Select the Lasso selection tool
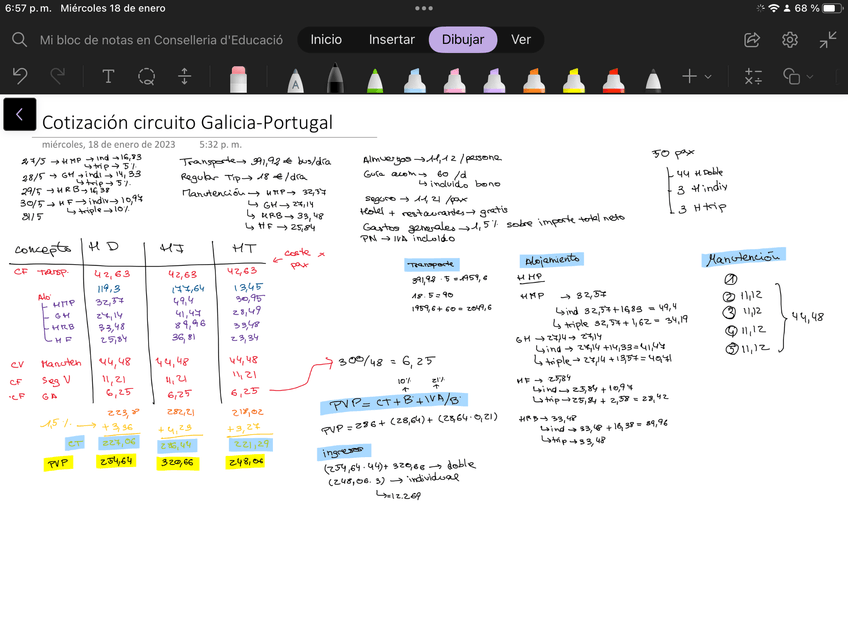This screenshot has width=848, height=636. click(146, 76)
